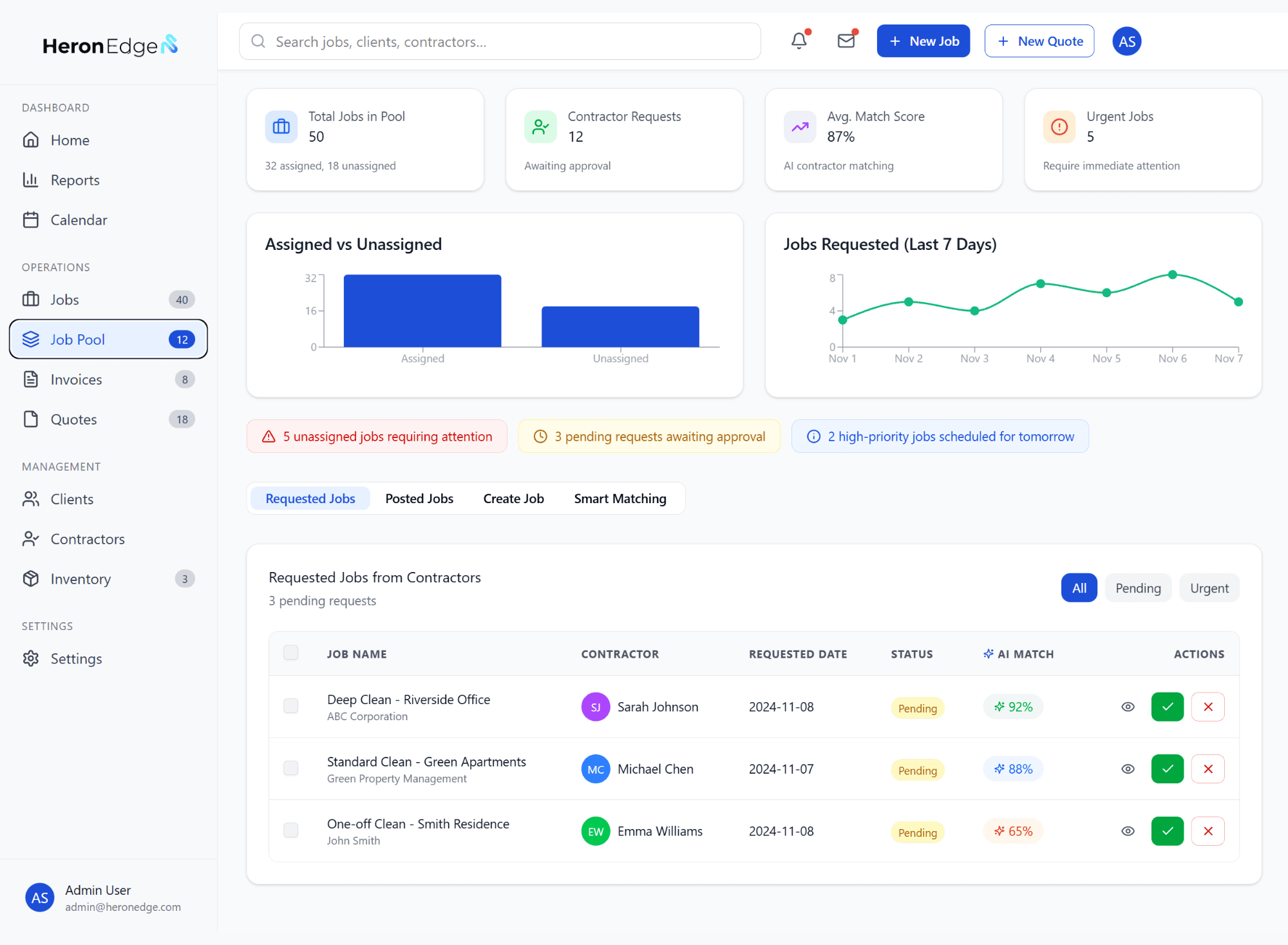The image size is (1288, 945).
Task: Filter requests by Urgent
Action: click(x=1209, y=588)
